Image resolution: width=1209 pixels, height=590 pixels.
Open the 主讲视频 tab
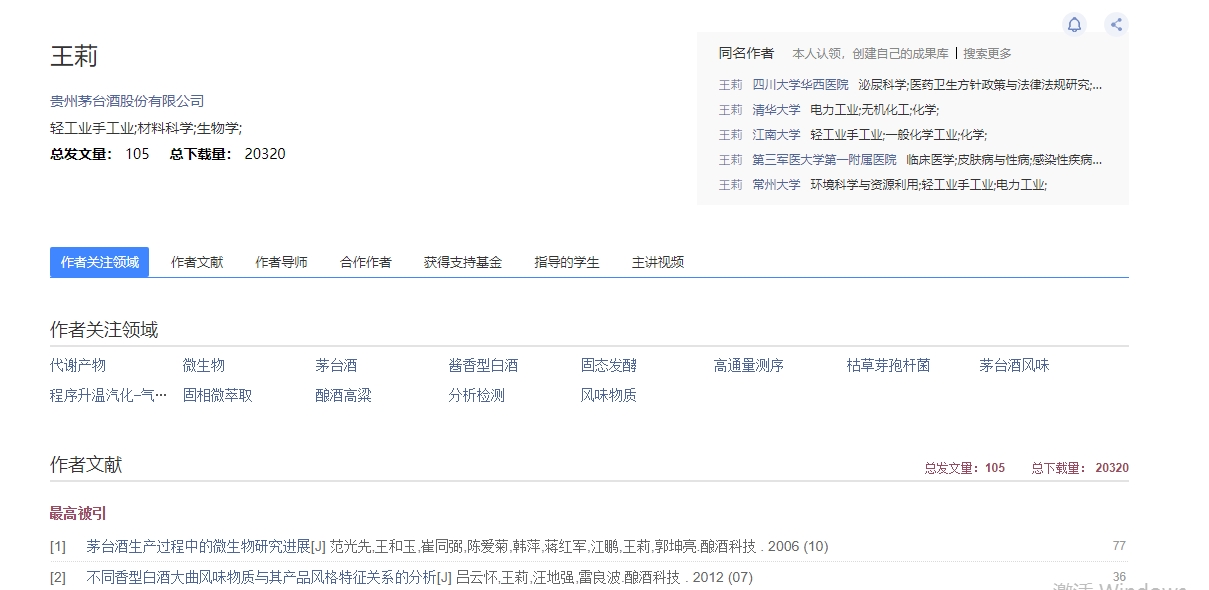(657, 262)
